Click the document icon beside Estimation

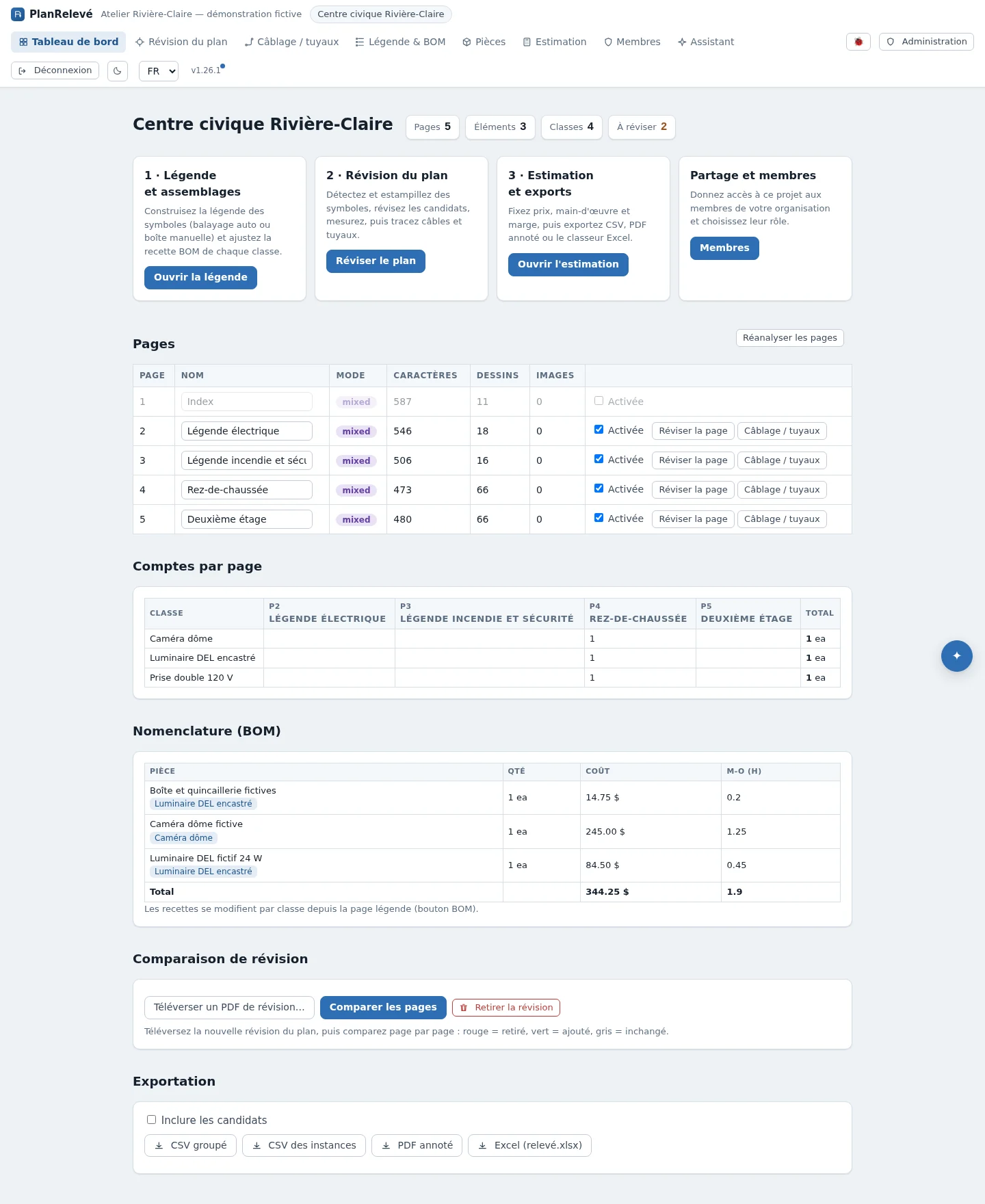tap(527, 42)
